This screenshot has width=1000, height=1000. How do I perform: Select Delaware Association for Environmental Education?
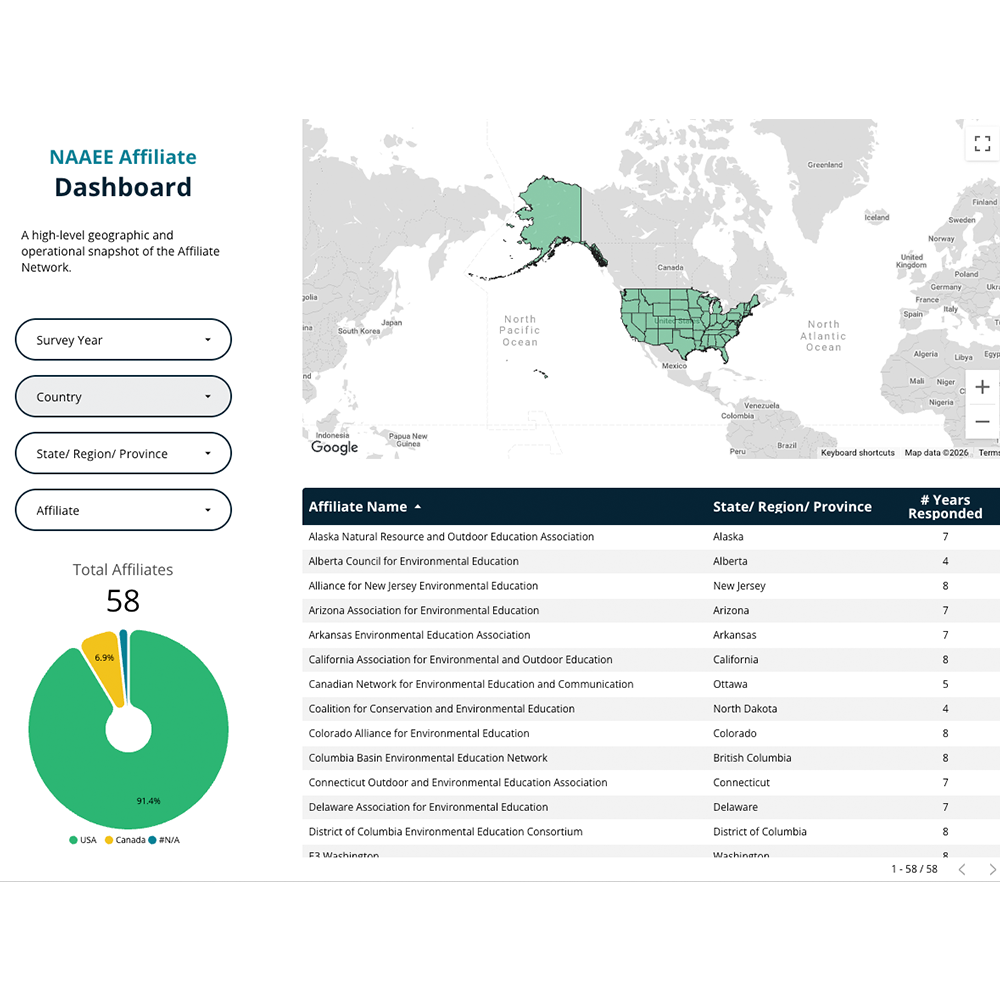(428, 807)
